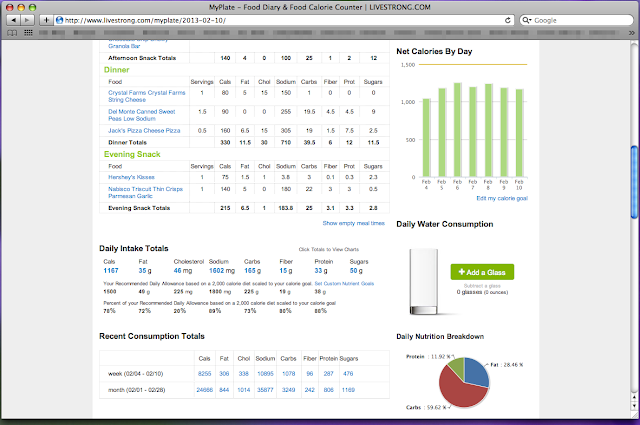Viewport: 640px width, 425px height.
Task: Click the add bookmark plus button
Action: pos(46,20)
